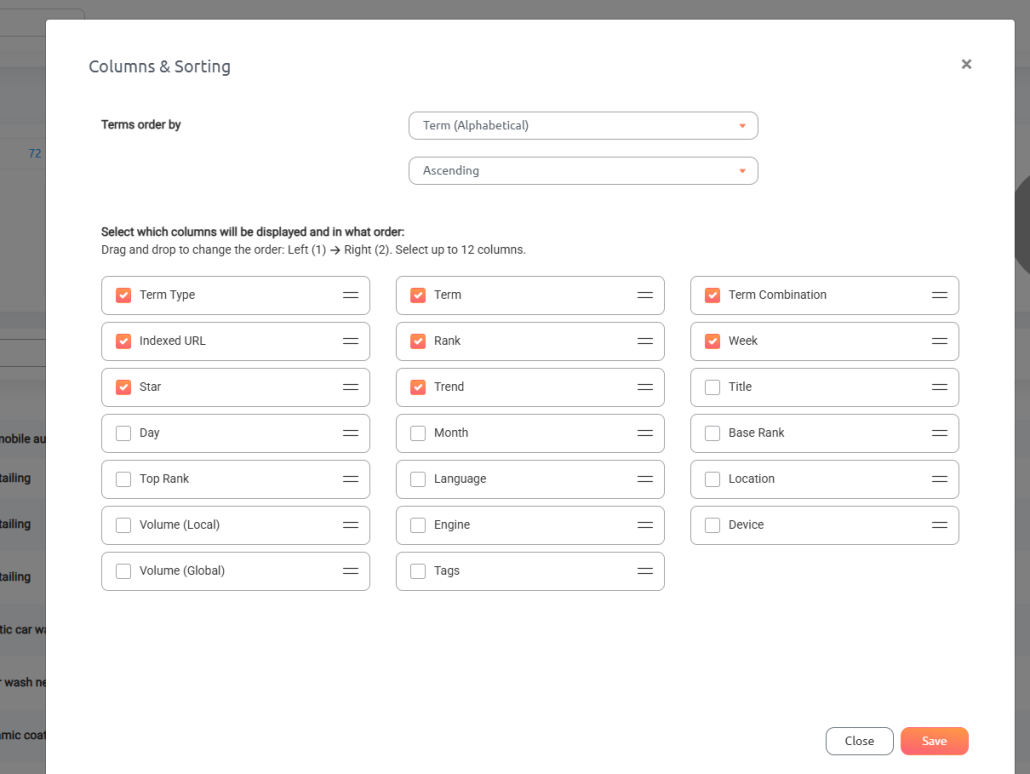Click the drag handle of the Term row
Viewport: 1030px width, 774px height.
pos(645,295)
